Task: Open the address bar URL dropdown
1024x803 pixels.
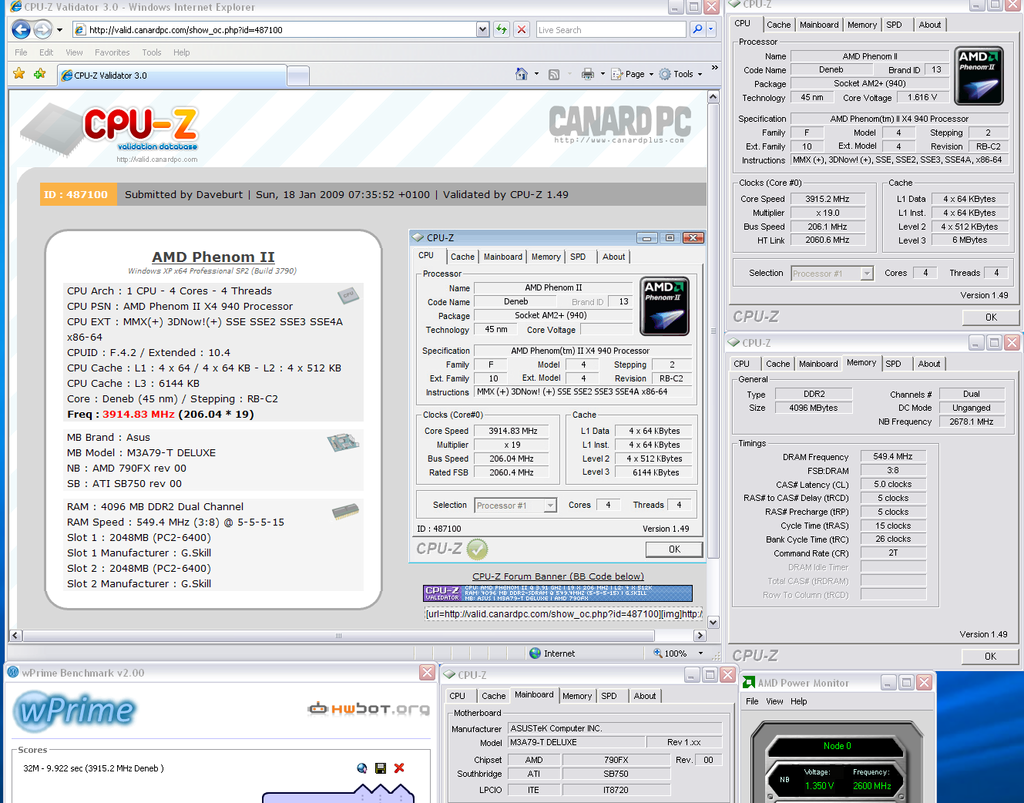Action: [483, 29]
